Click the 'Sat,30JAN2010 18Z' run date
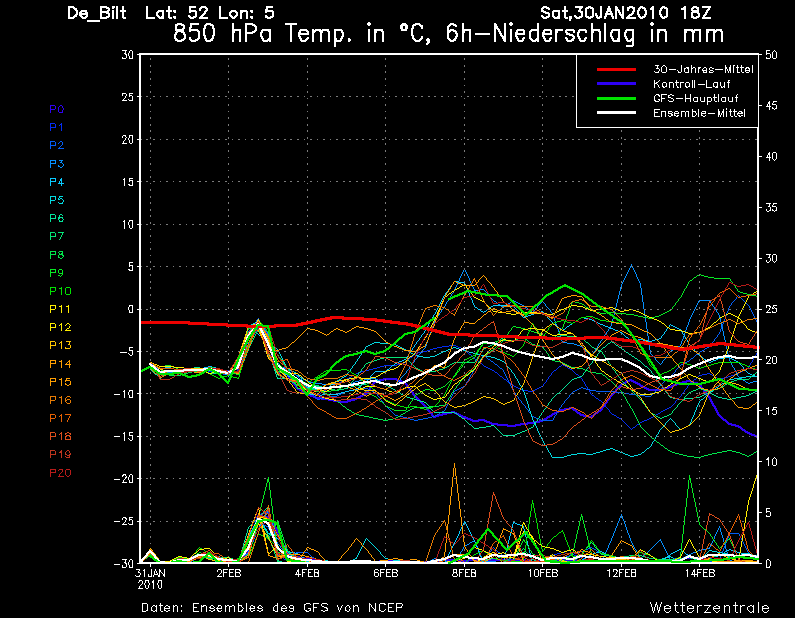Viewport: 800px width, 618px height. click(626, 13)
